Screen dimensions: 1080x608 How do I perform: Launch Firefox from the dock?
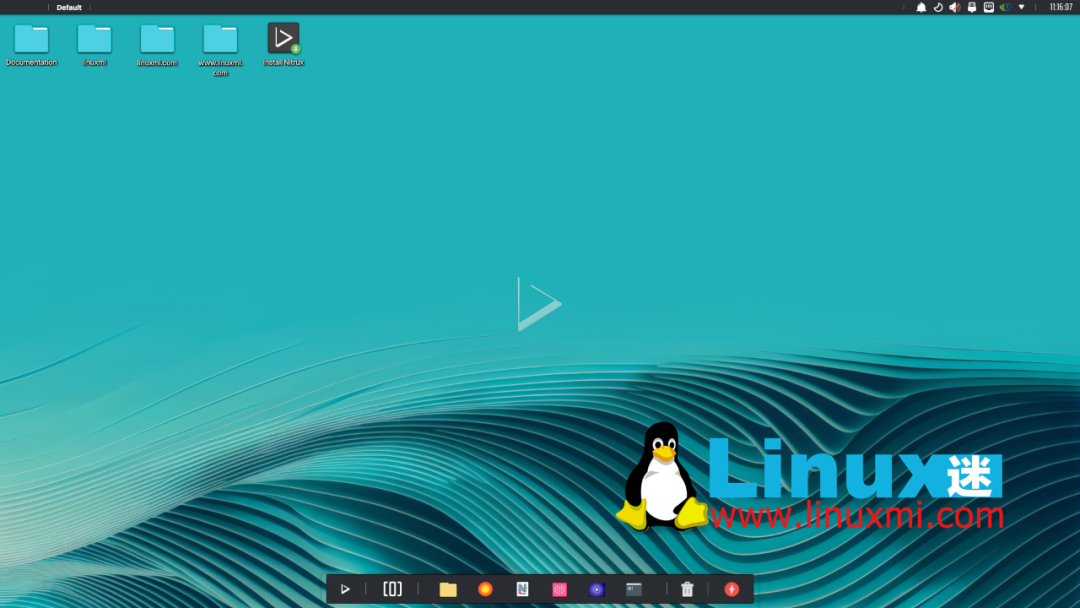(x=486, y=589)
